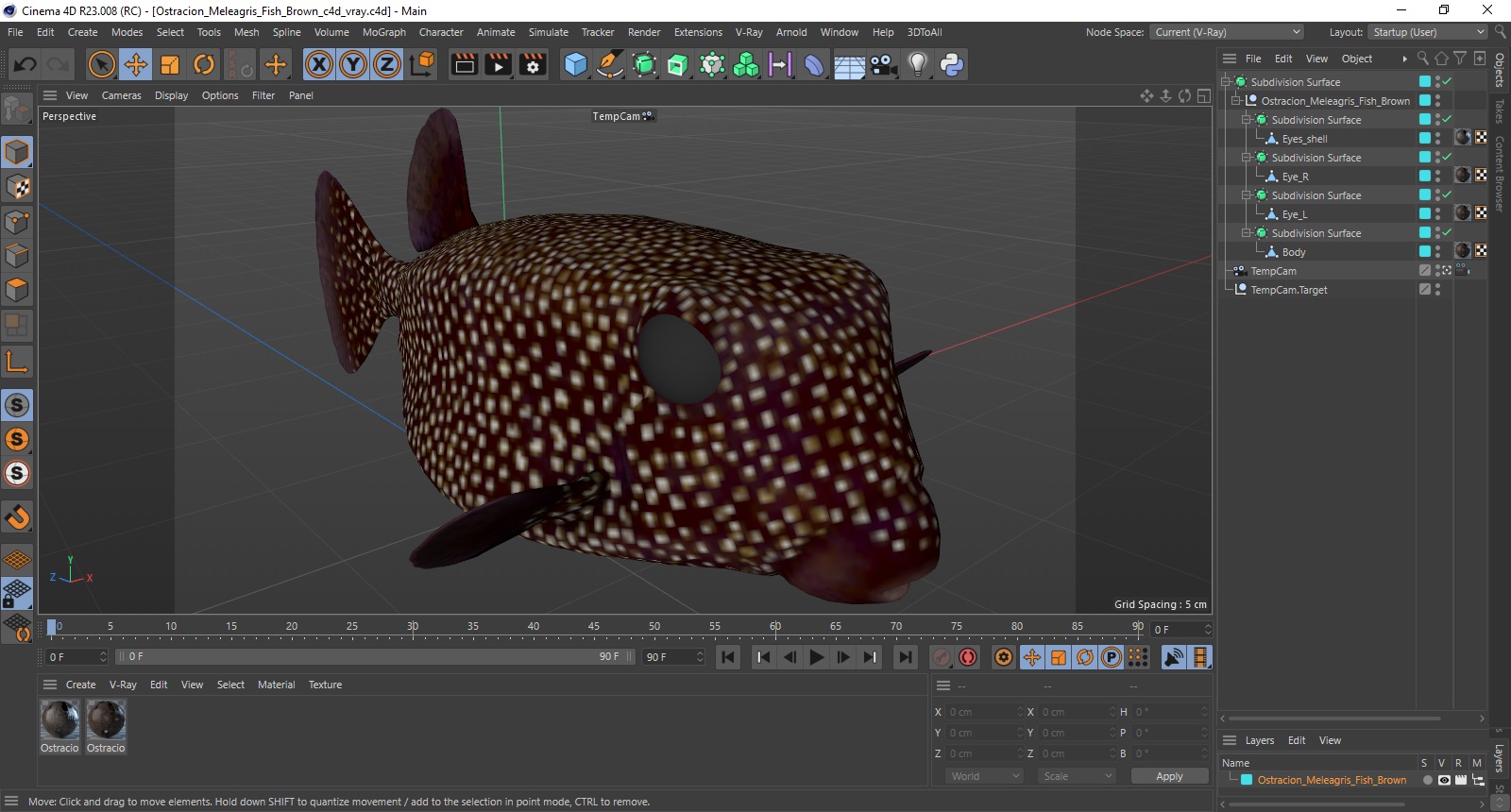
Task: Open Layout Startup dropdown
Action: 1428,32
